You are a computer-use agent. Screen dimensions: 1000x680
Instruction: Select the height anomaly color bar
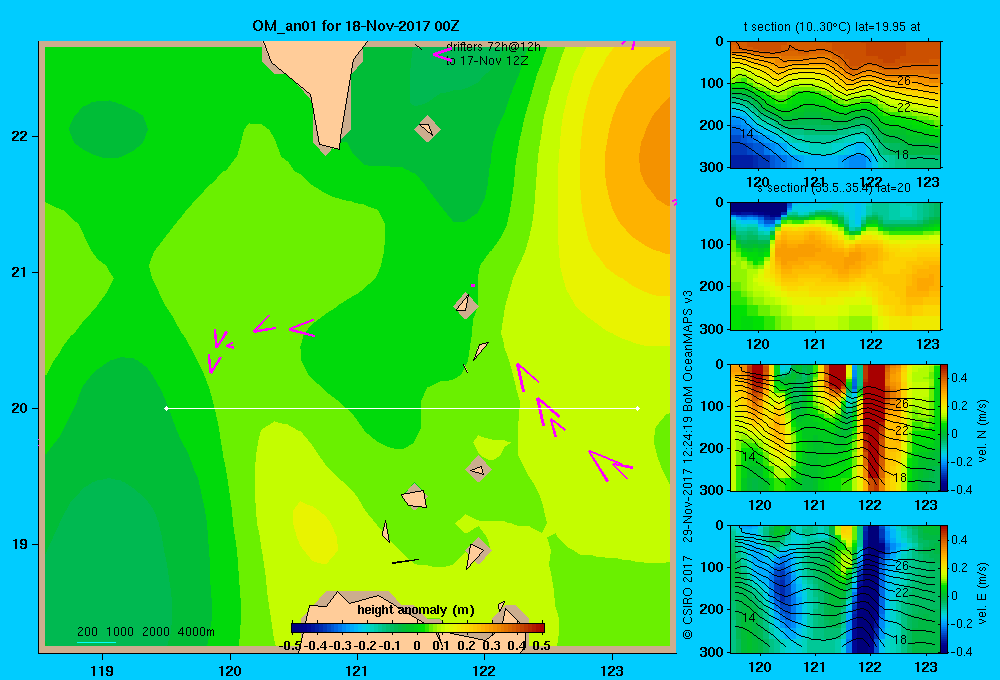tap(418, 628)
